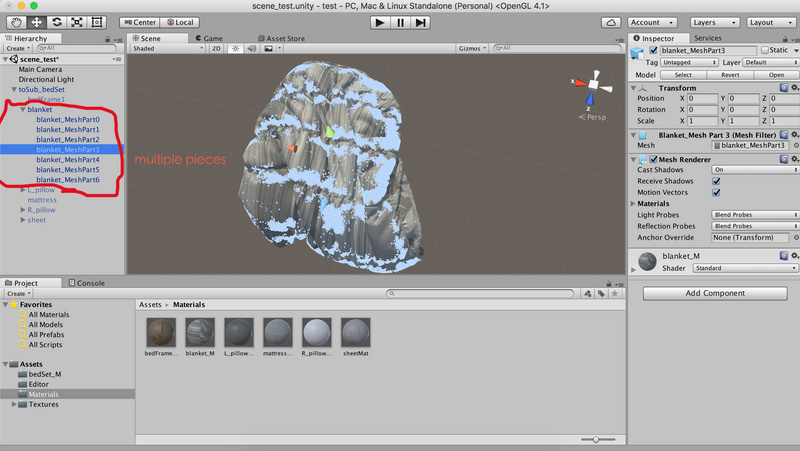
Task: Open Mesh Renderer help icon
Action: [x=784, y=159]
